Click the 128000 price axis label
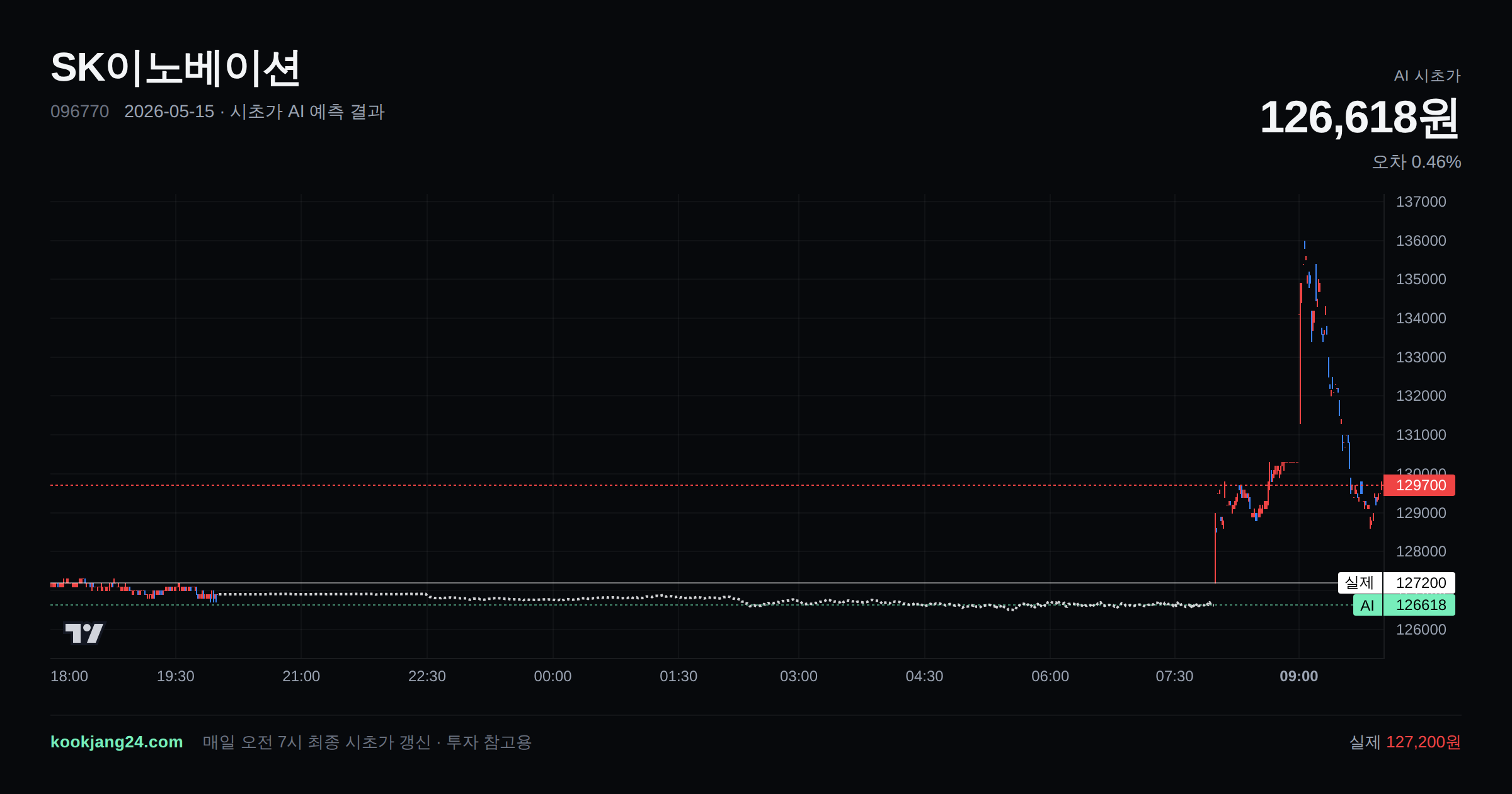This screenshot has height=794, width=1512. coord(1421,551)
